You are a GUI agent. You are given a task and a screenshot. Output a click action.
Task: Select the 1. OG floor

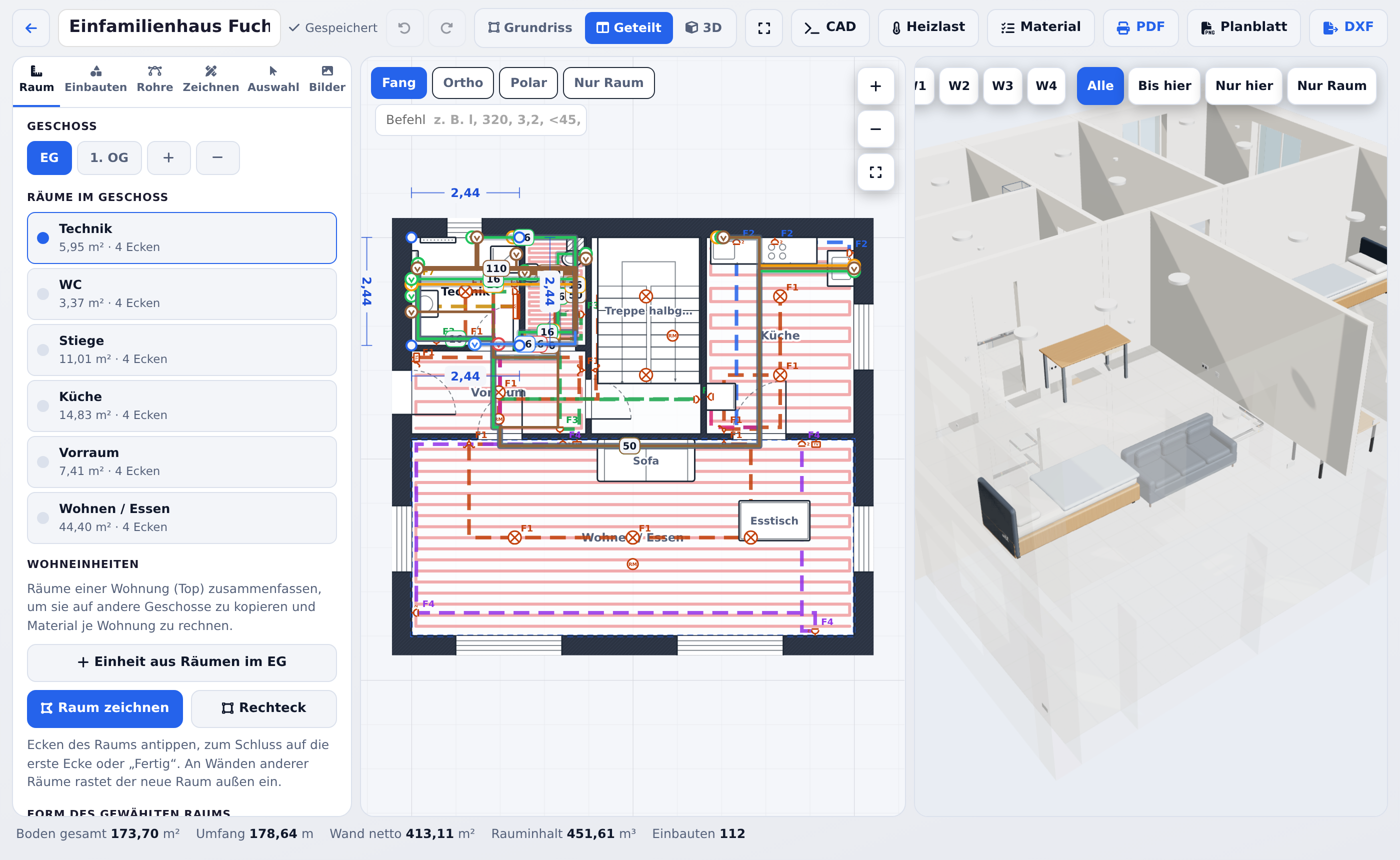pos(109,157)
